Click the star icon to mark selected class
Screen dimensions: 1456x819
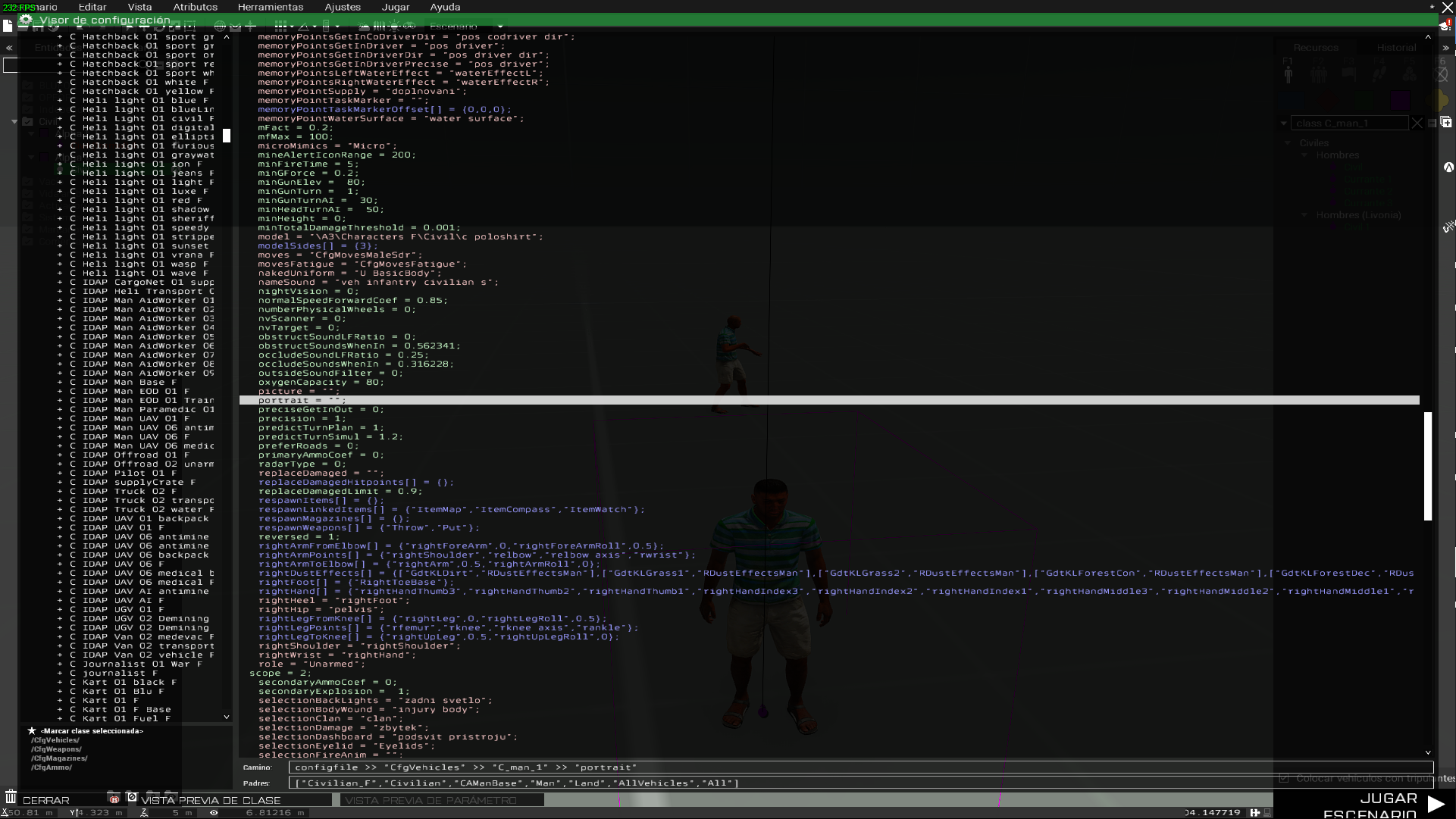32,731
